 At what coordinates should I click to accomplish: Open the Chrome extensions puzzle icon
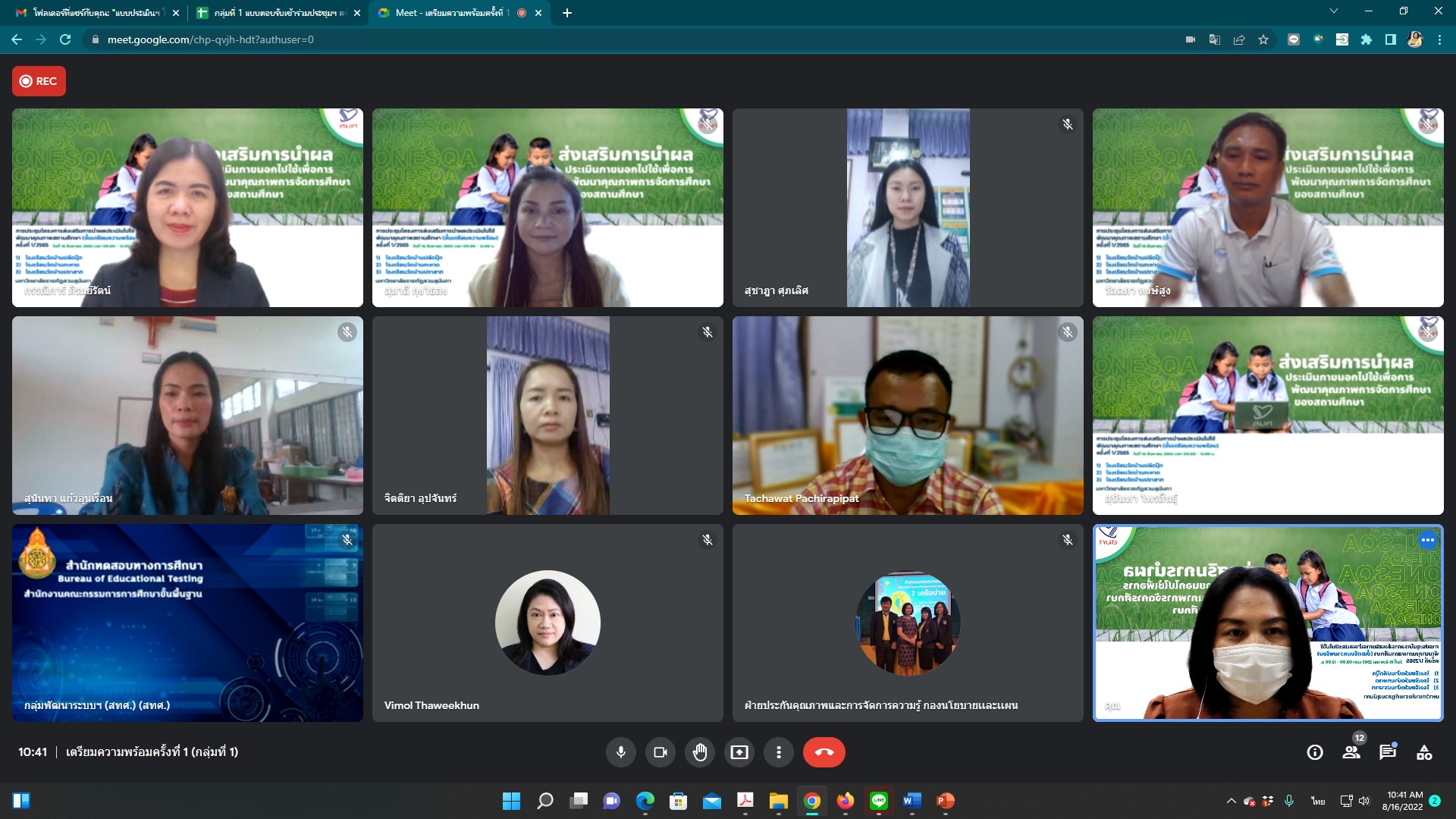point(1367,39)
